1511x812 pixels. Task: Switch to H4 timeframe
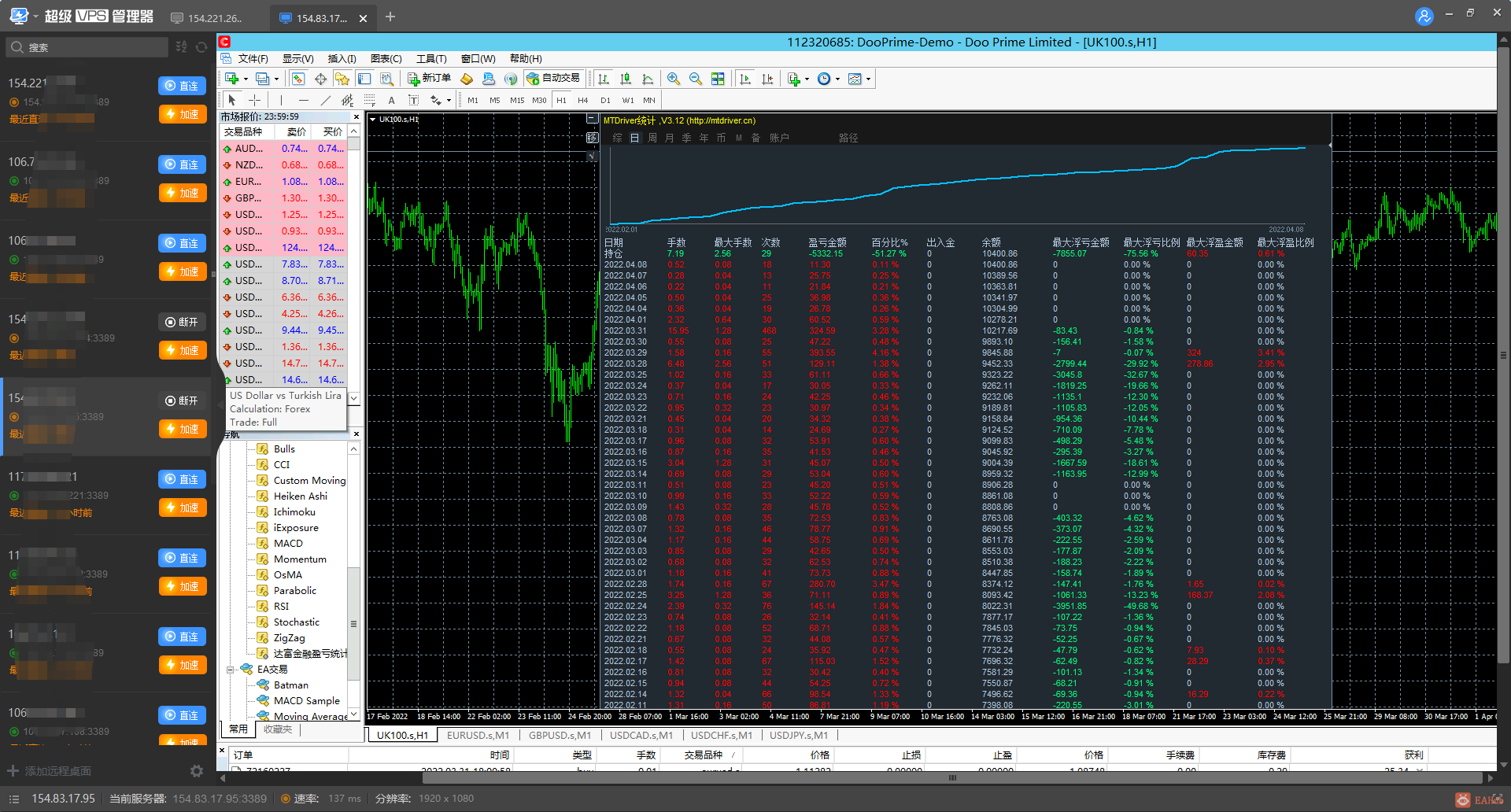[x=582, y=100]
